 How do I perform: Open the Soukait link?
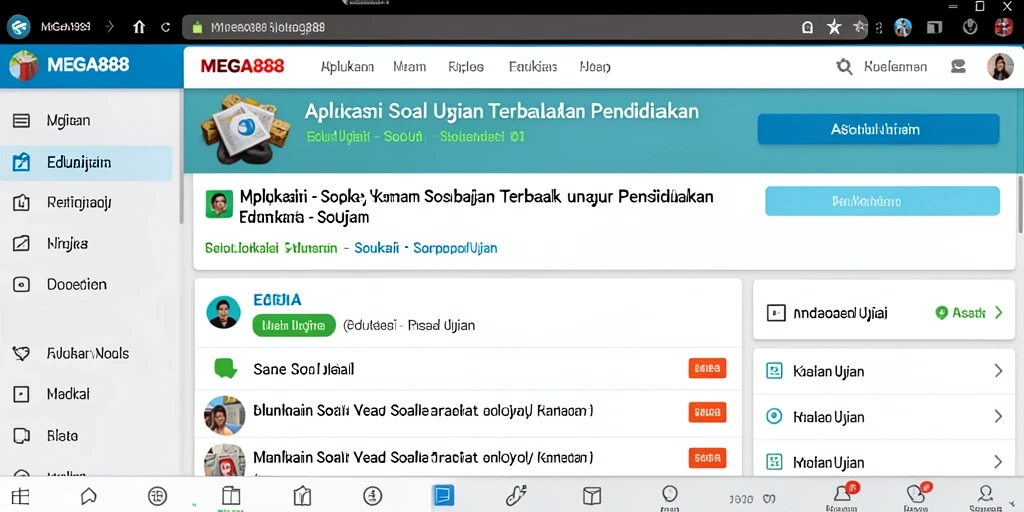pyautogui.click(x=376, y=248)
